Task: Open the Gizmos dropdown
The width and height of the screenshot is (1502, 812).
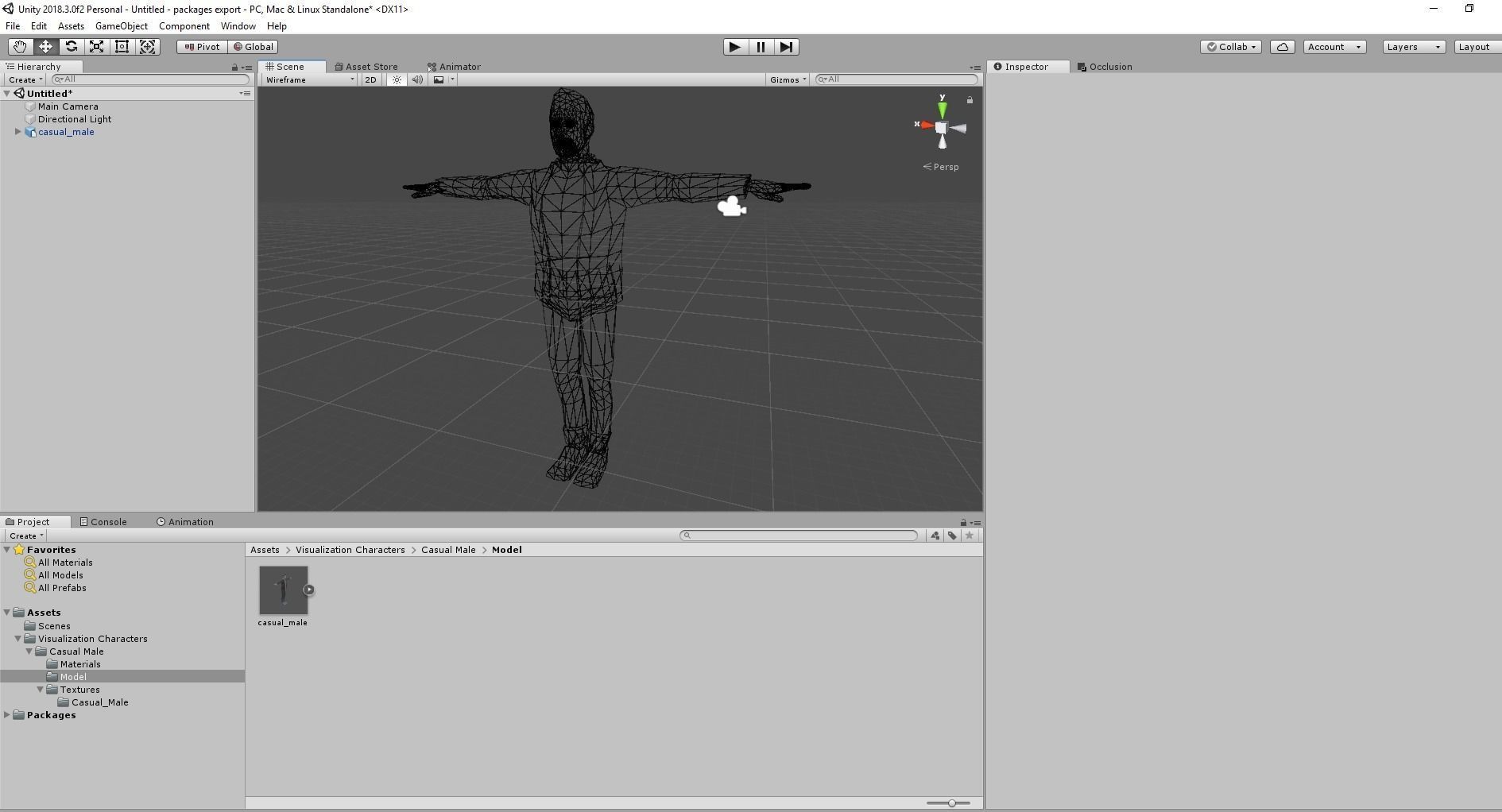Action: (787, 79)
